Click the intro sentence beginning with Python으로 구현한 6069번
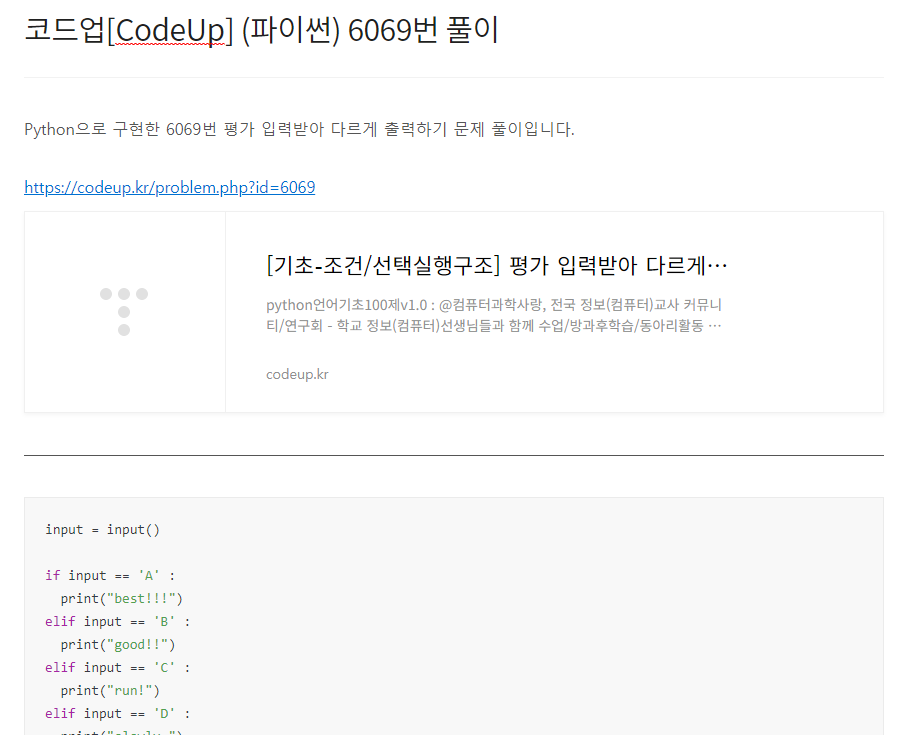The width and height of the screenshot is (903, 735). click(x=299, y=129)
